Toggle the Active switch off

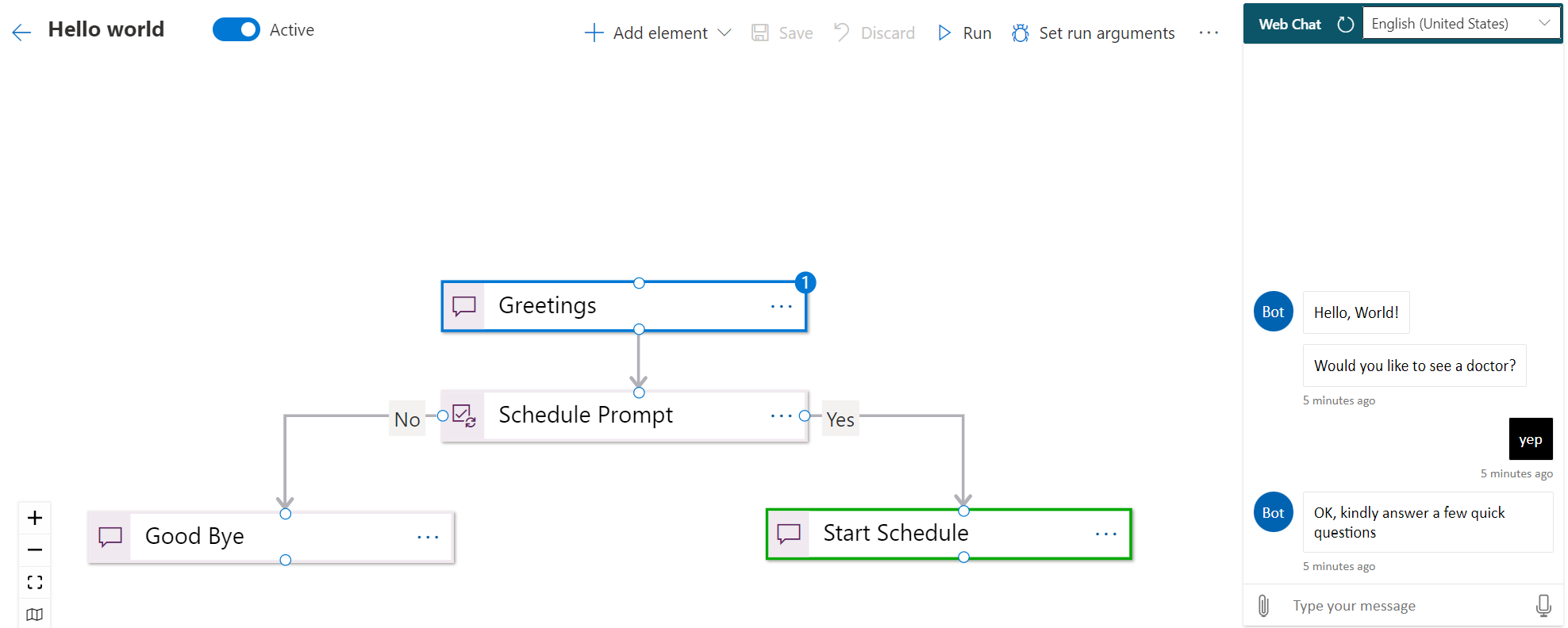(236, 29)
